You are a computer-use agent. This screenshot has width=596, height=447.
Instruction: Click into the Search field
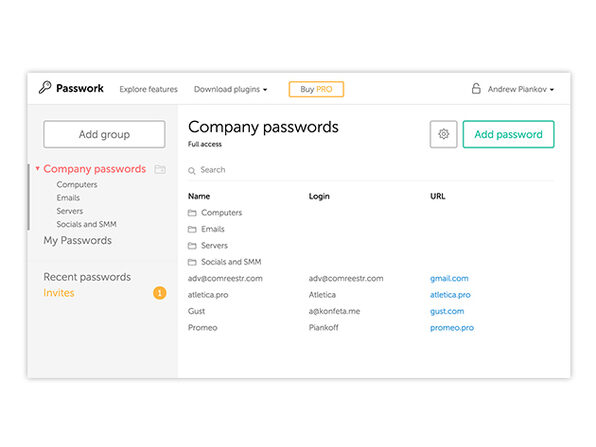point(371,170)
